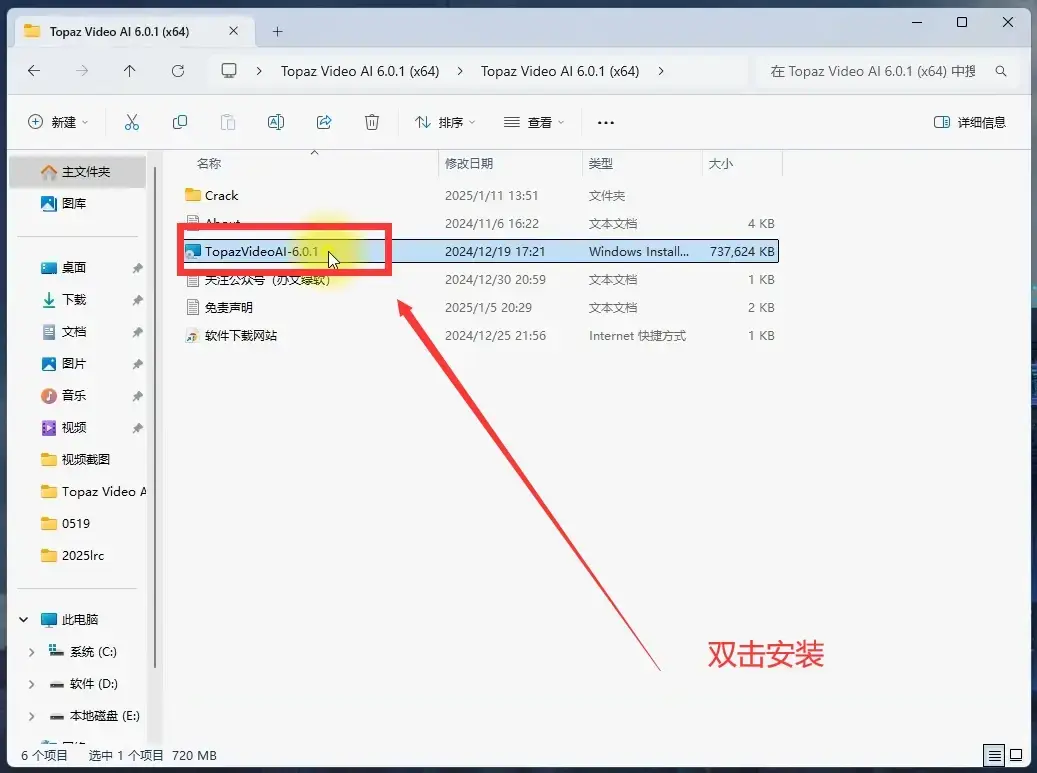
Task: Share the selected file via toolbar icon
Action: (324, 122)
